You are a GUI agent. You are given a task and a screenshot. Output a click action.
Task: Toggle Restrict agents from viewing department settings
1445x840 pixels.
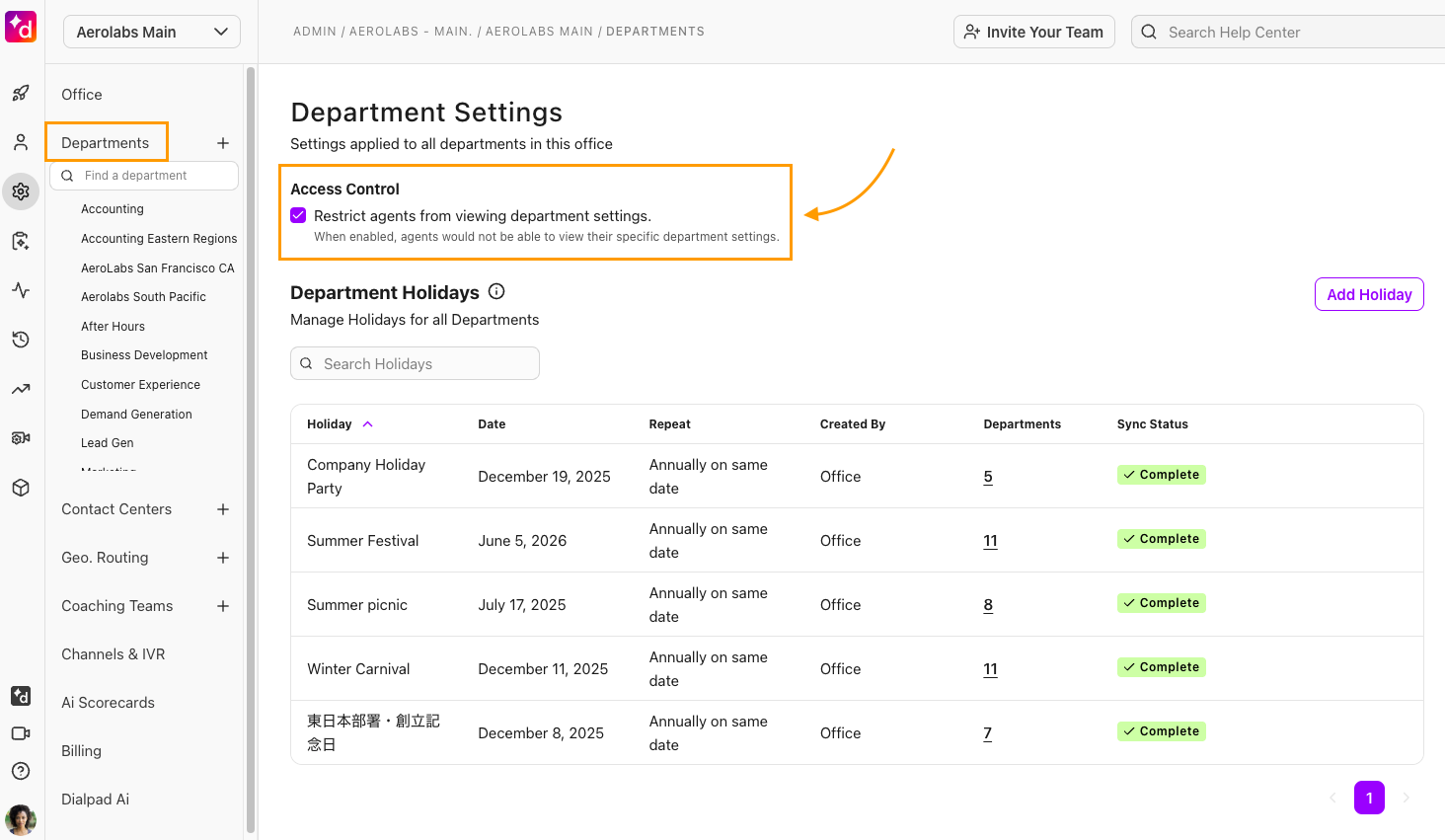[298, 215]
